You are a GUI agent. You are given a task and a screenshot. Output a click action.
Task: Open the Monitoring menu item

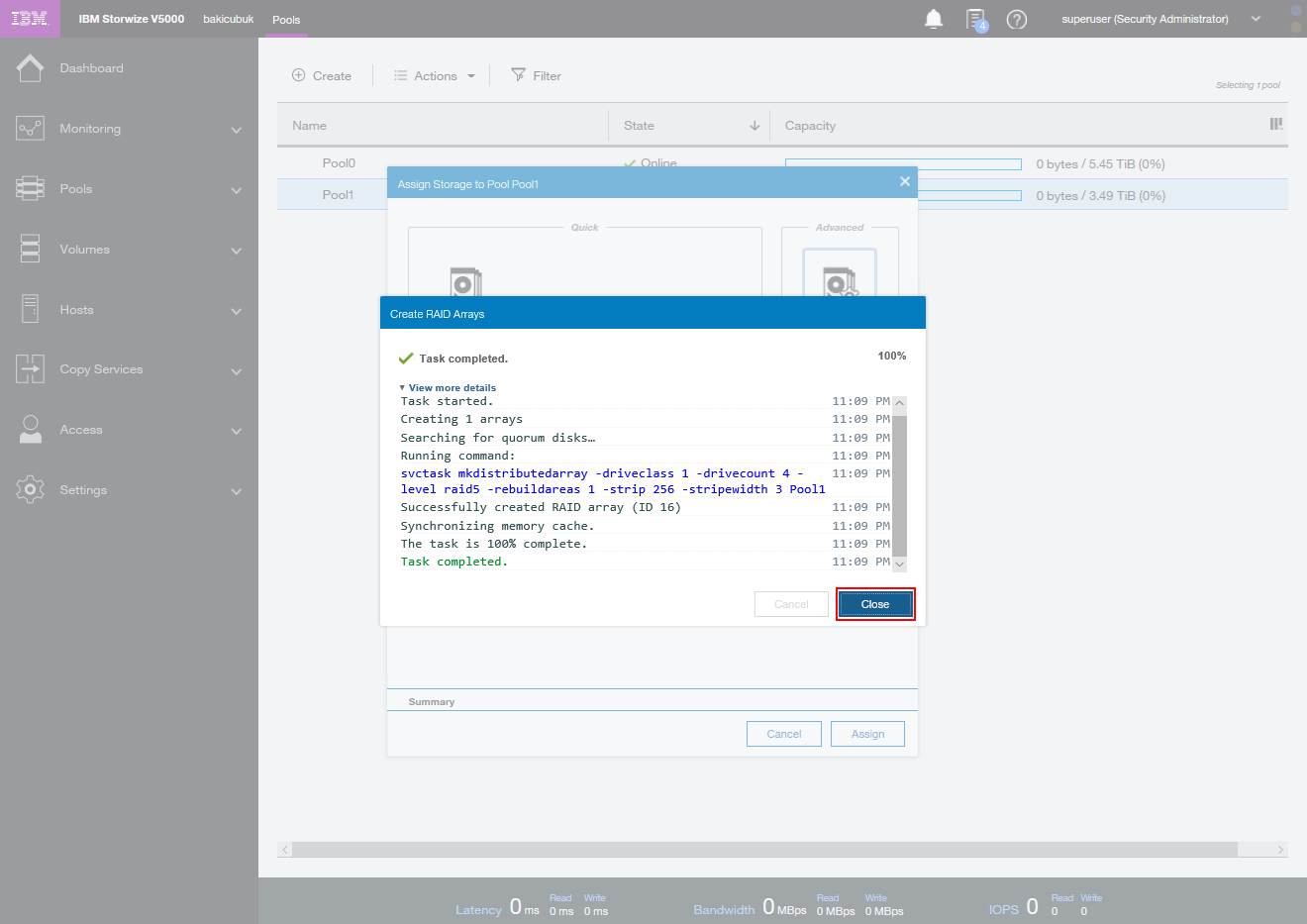coord(90,129)
